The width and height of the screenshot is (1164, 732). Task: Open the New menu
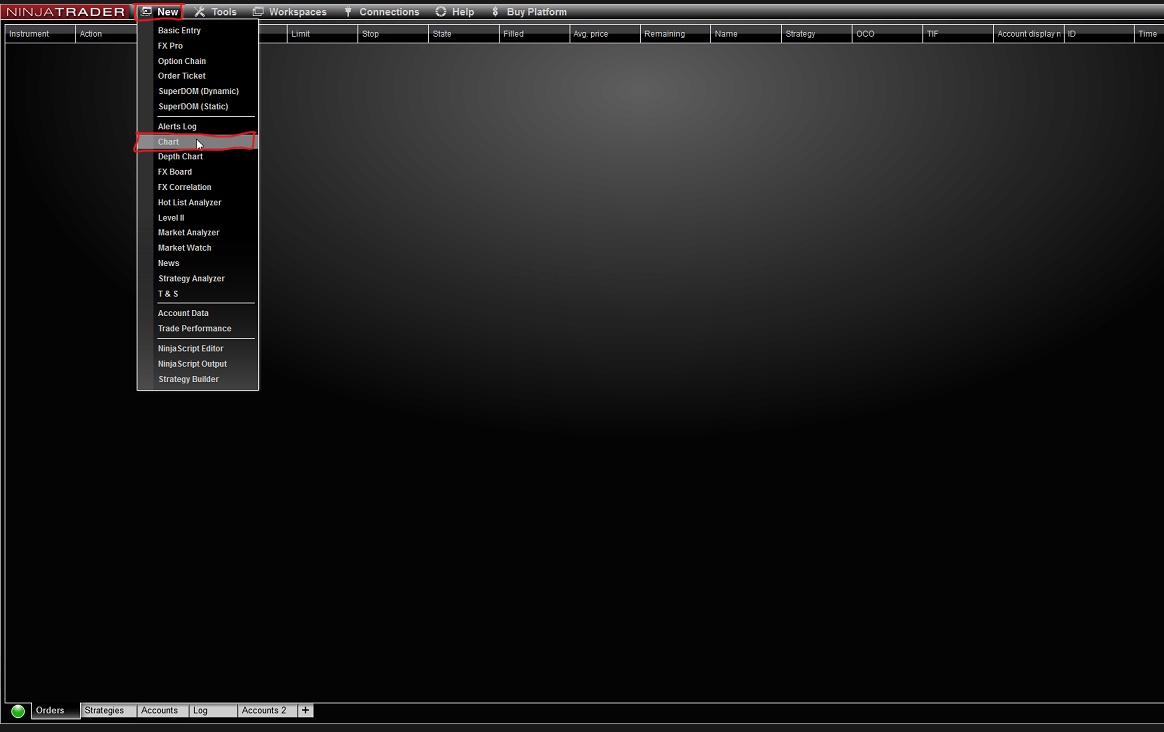(x=160, y=12)
